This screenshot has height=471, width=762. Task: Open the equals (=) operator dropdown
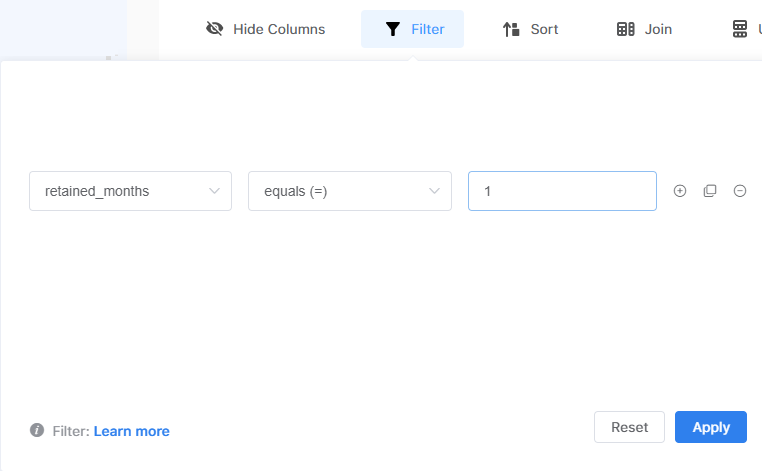(x=338, y=191)
